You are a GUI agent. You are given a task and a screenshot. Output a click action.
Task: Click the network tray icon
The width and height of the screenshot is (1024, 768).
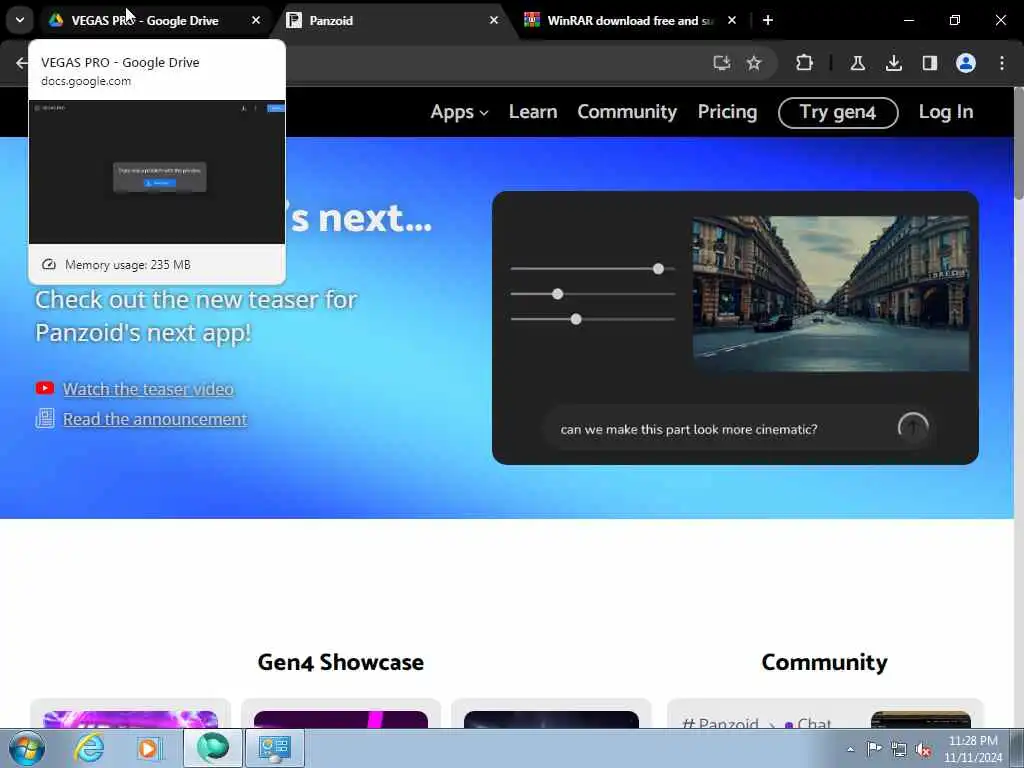coord(899,749)
